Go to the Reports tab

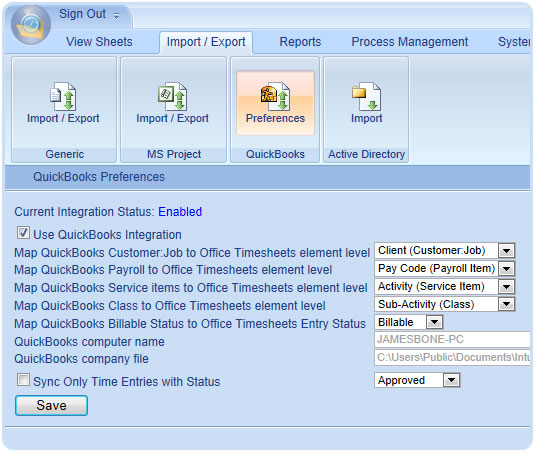tap(300, 42)
